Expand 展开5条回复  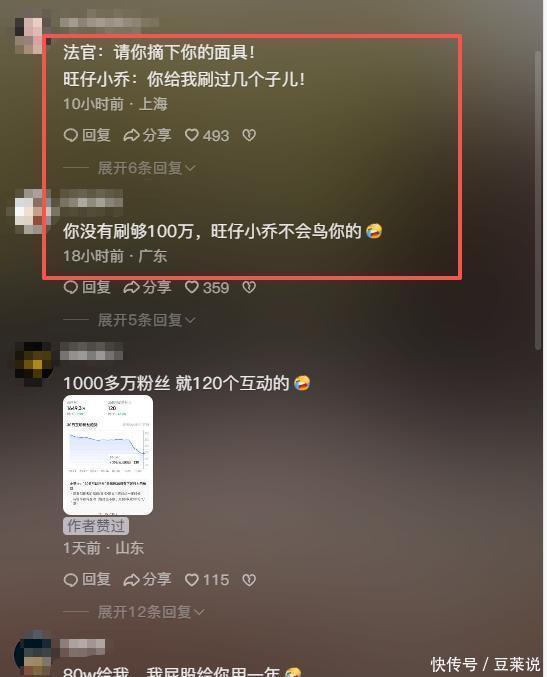point(147,320)
